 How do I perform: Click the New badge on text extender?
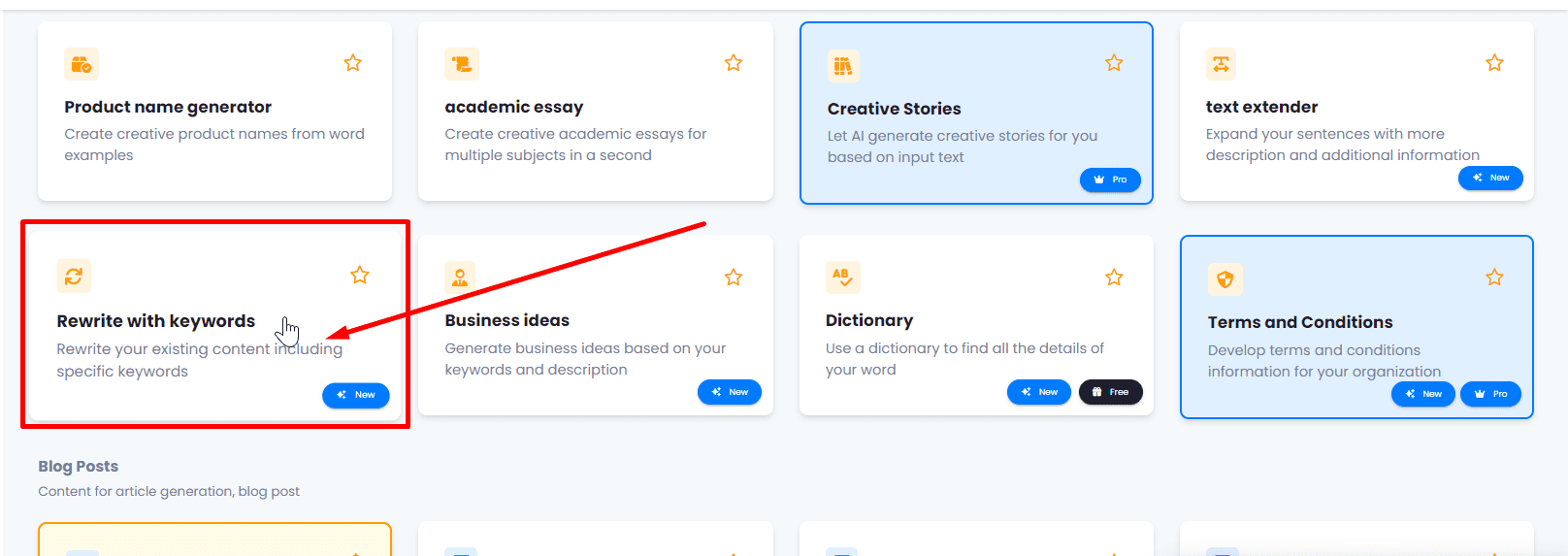click(x=1490, y=178)
